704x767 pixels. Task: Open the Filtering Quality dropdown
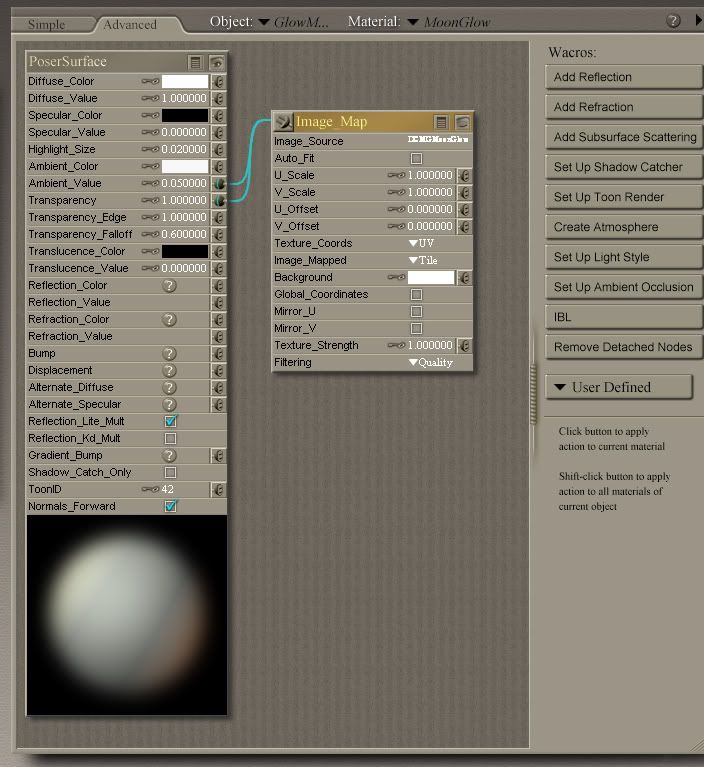(x=431, y=362)
